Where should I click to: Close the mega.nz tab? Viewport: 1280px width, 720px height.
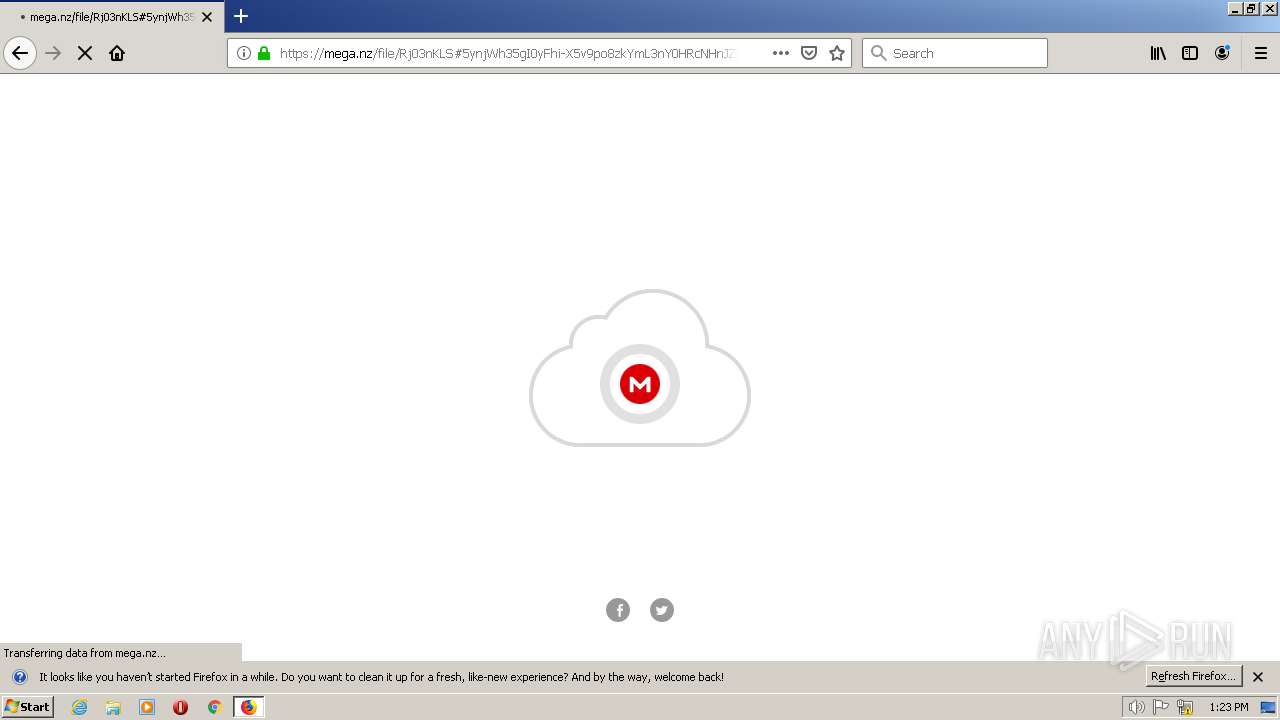point(207,17)
